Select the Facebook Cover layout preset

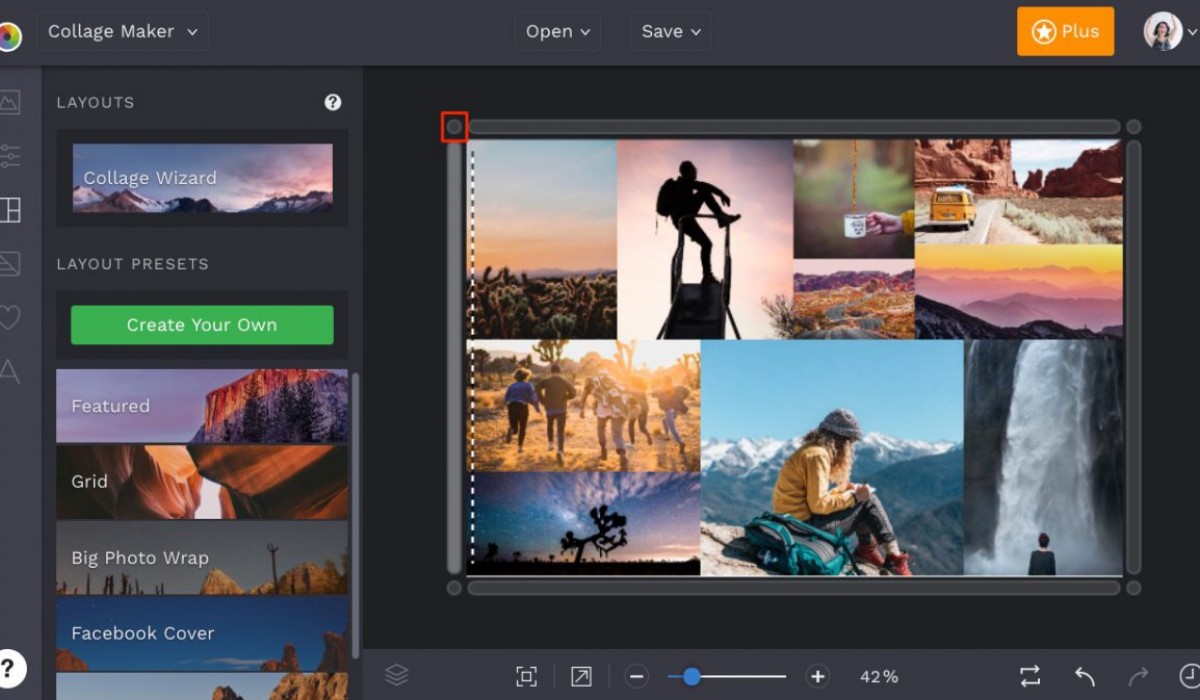tap(201, 633)
